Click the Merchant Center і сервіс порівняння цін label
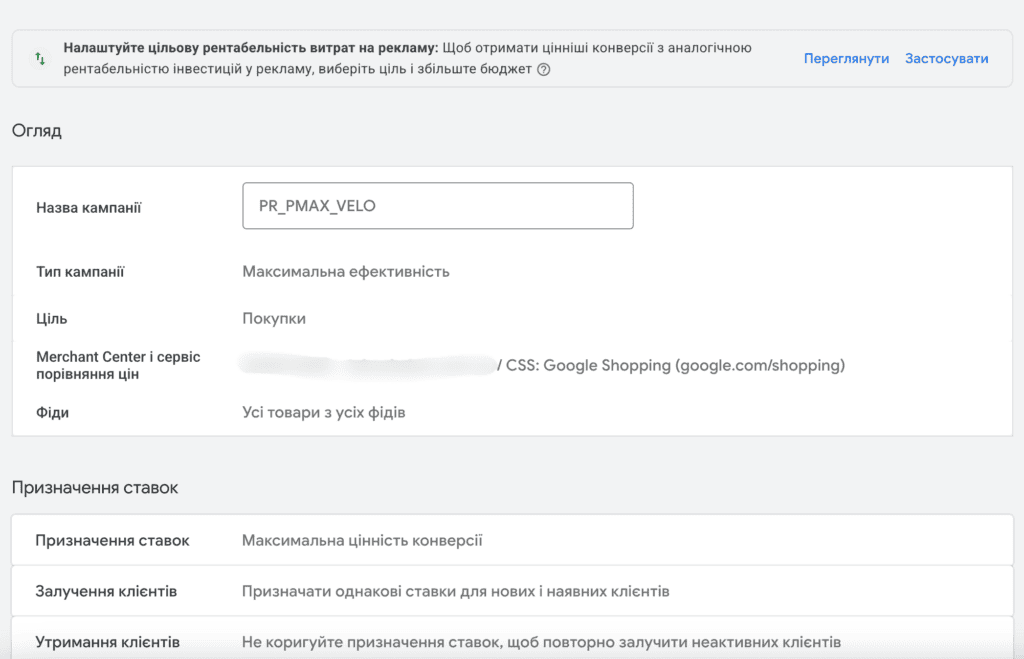Screen dimensions: 1024x659 click(x=118, y=365)
